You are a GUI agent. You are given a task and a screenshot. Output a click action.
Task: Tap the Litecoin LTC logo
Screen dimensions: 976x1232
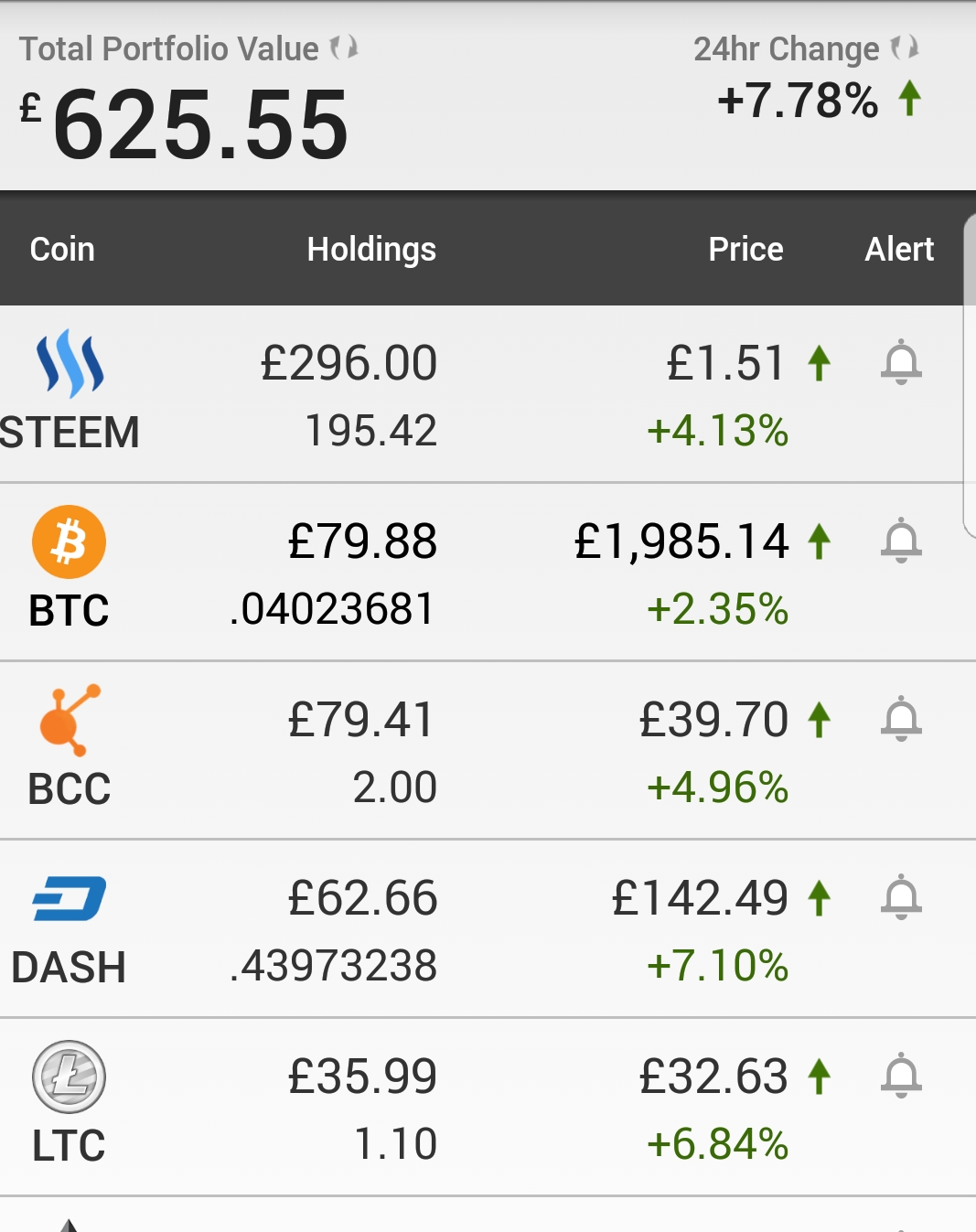point(70,1077)
